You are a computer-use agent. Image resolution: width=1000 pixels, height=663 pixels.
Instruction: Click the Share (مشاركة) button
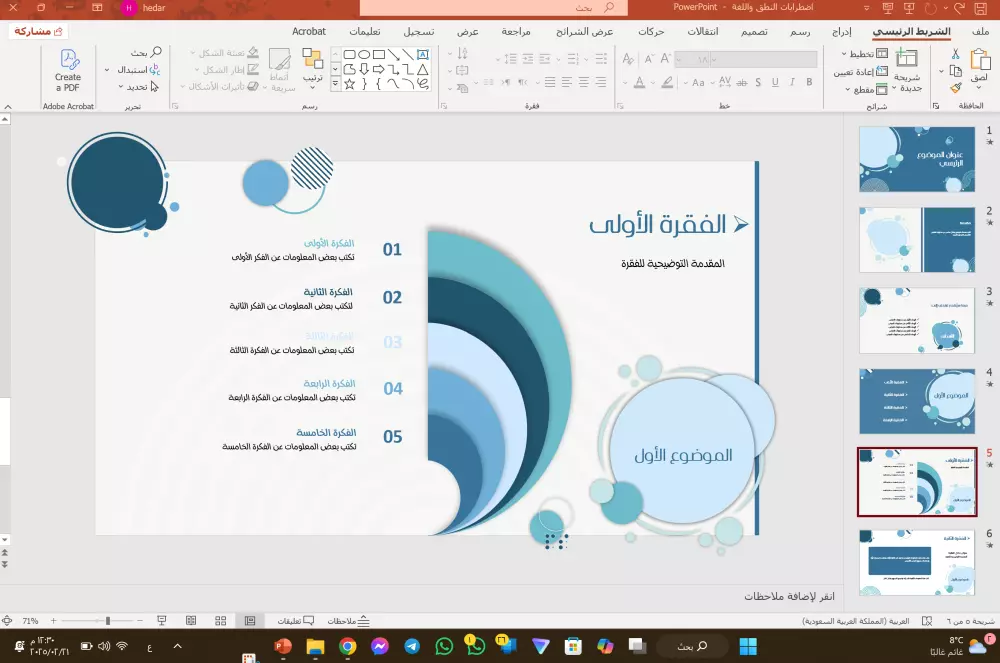pyautogui.click(x=38, y=30)
